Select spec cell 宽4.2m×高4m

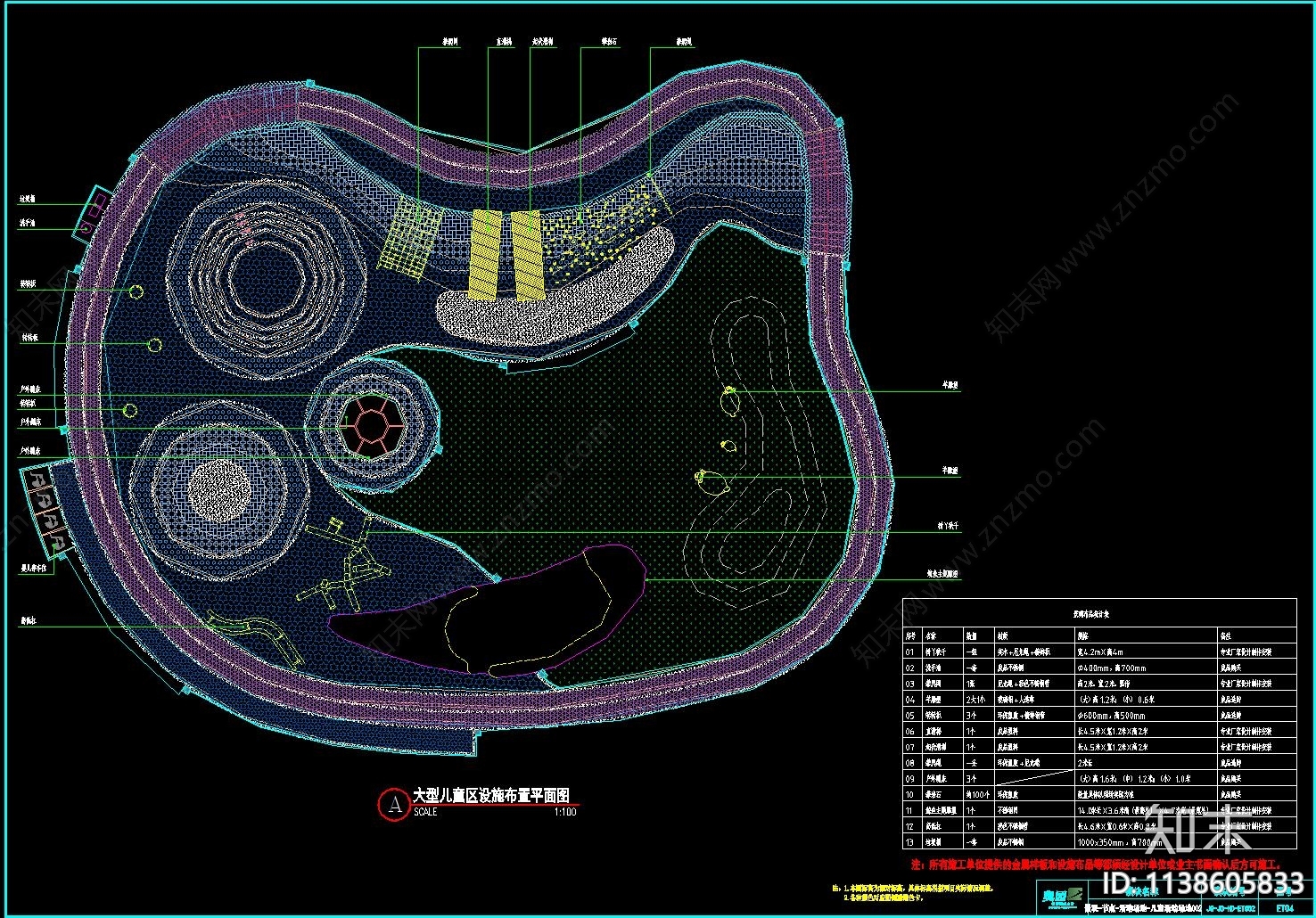tap(1100, 652)
